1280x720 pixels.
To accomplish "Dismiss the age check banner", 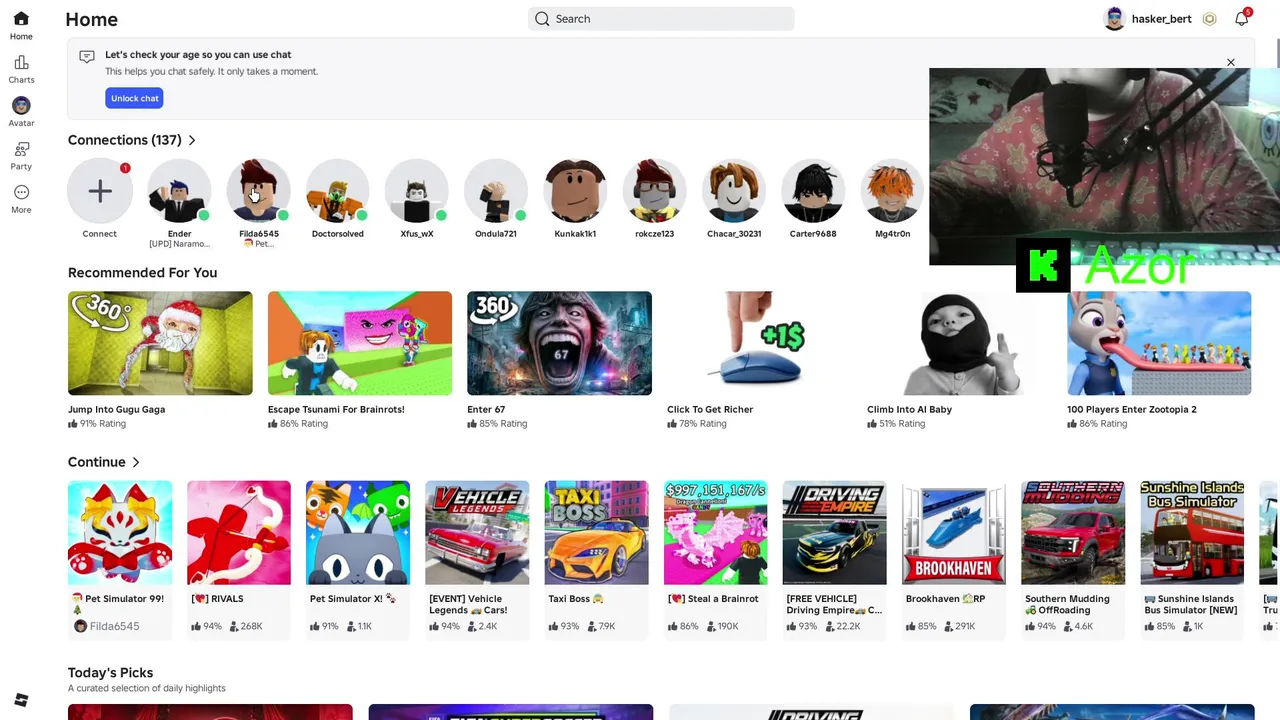I will (x=1231, y=62).
